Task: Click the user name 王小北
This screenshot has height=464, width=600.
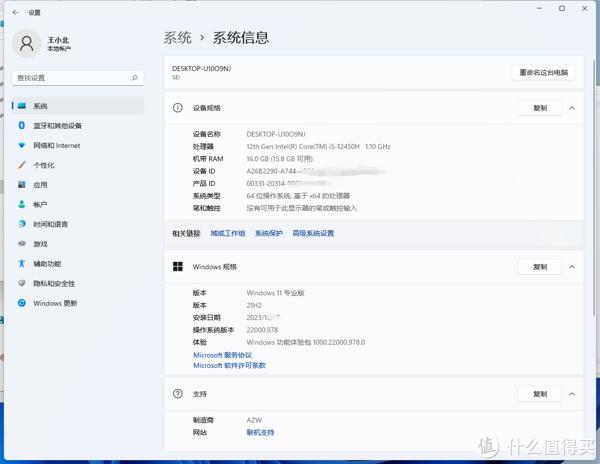Action: pos(58,40)
